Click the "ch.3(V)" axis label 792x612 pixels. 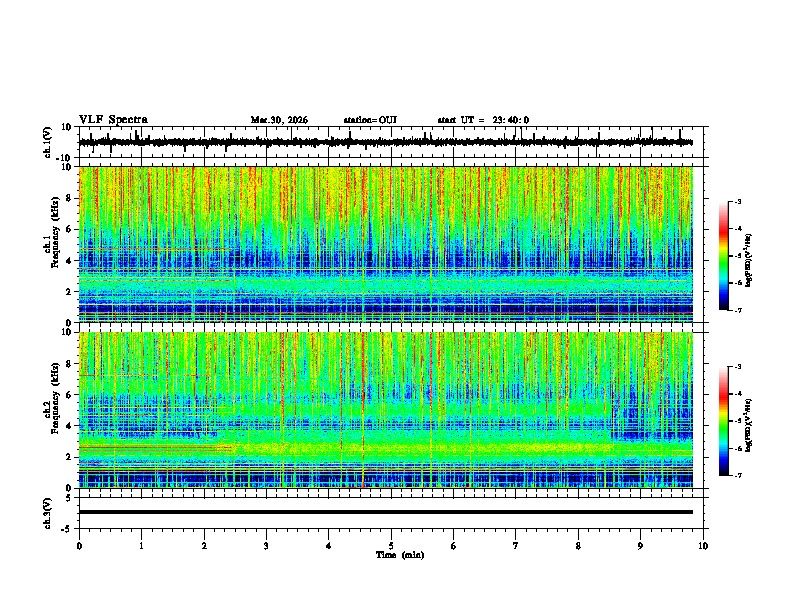click(48, 513)
